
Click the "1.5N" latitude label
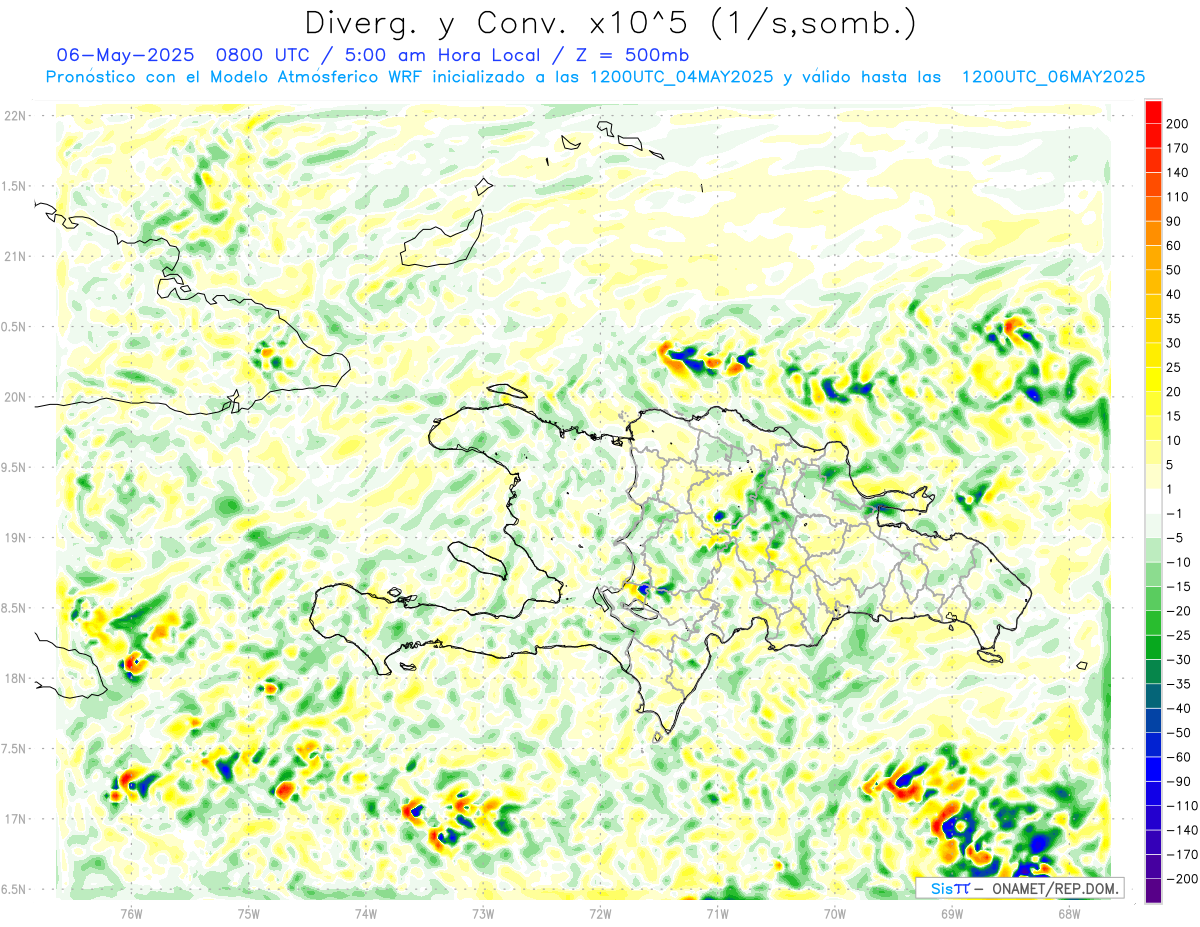13,186
